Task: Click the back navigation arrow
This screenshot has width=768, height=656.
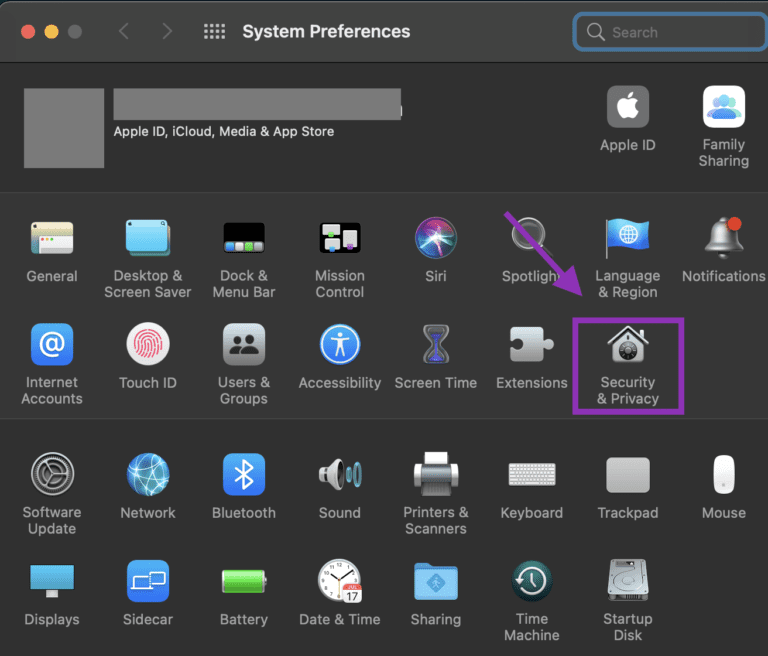Action: 124,31
